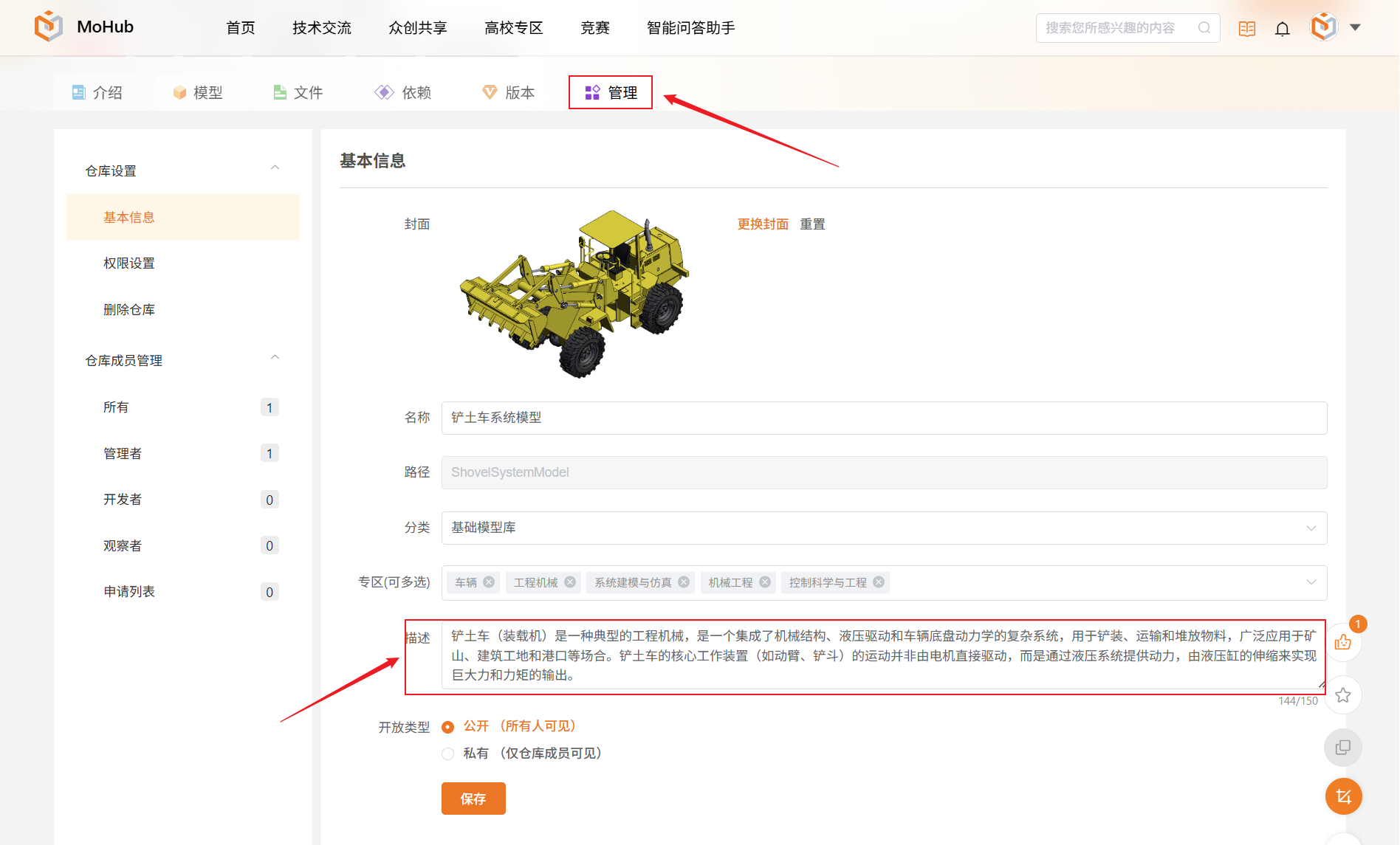
Task: Click the search magnifier icon
Action: 1204,28
